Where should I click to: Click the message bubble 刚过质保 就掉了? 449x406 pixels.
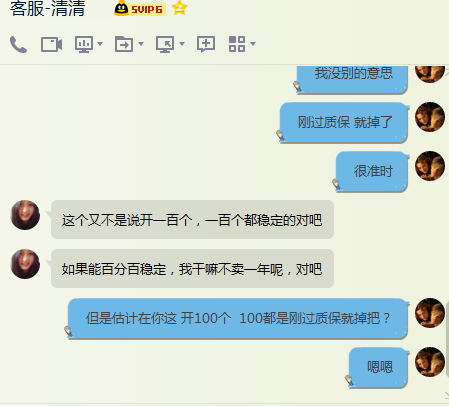point(344,122)
